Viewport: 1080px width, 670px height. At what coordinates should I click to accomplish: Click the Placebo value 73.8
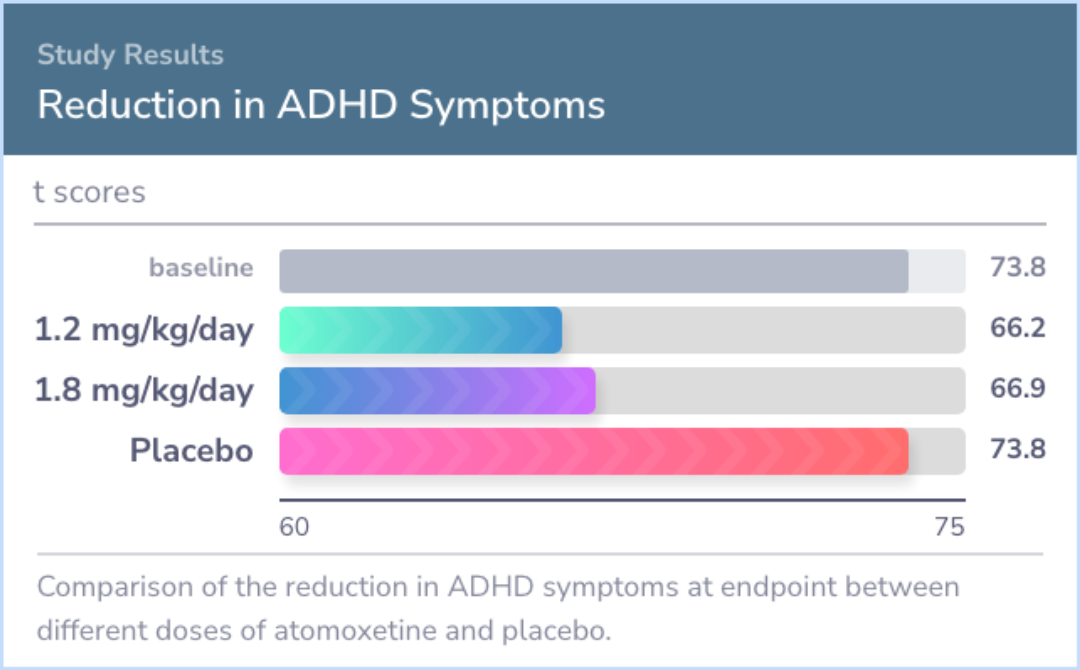click(1017, 449)
